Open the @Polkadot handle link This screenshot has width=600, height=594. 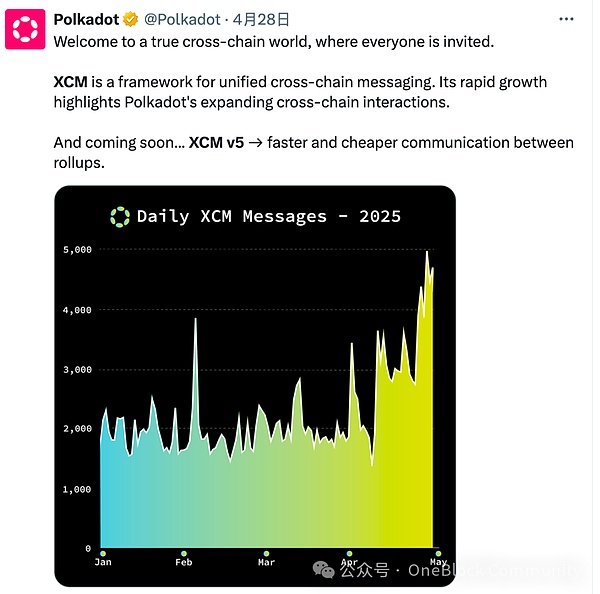point(183,19)
